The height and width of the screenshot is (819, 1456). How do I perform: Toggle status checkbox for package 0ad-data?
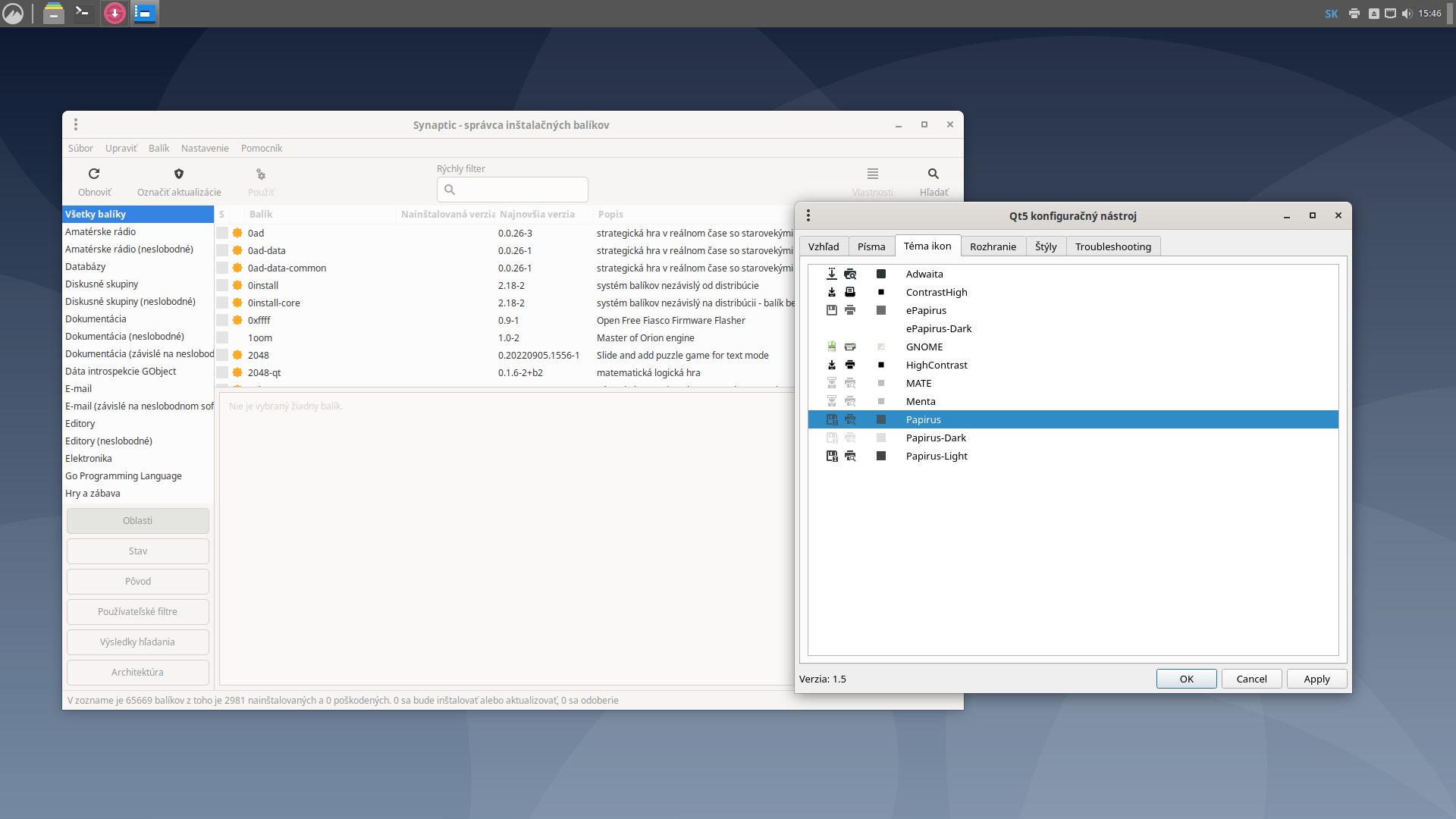(x=222, y=250)
